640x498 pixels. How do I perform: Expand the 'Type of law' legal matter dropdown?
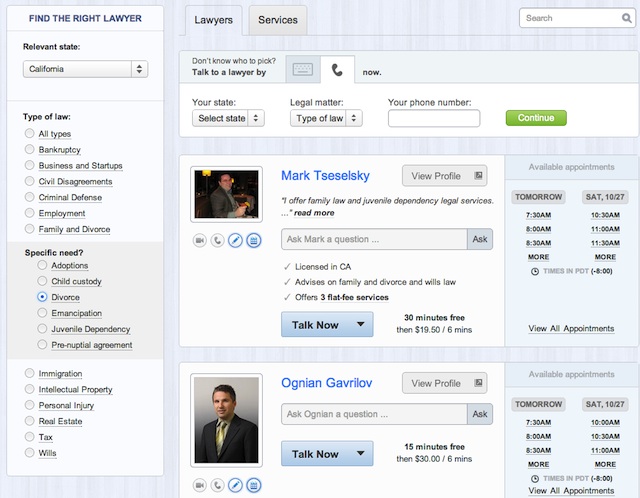coord(326,118)
